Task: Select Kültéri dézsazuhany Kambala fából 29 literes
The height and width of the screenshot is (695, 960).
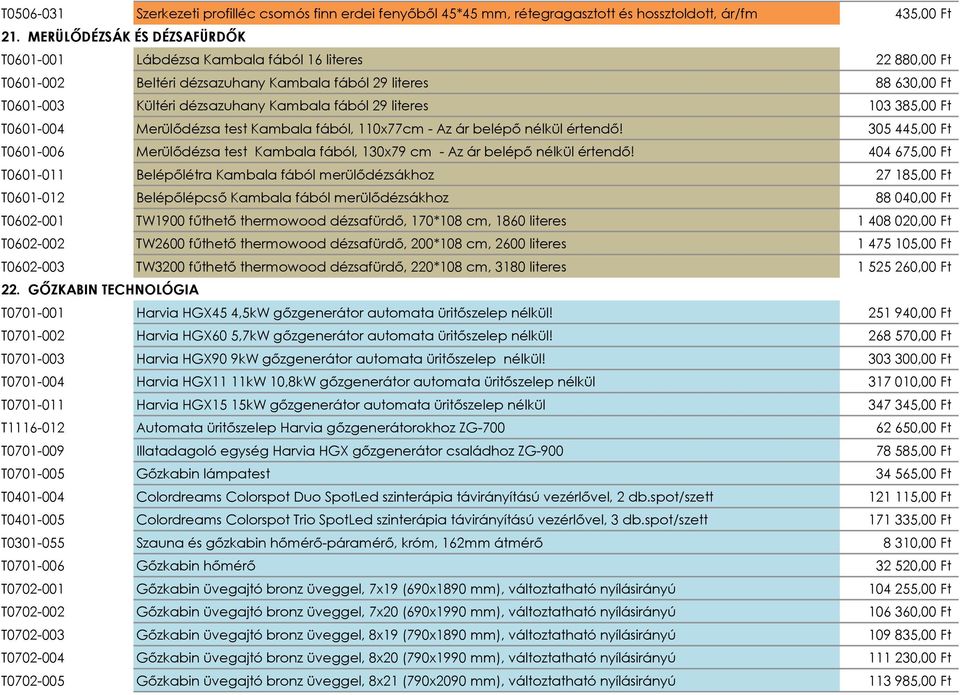Action: (487, 105)
